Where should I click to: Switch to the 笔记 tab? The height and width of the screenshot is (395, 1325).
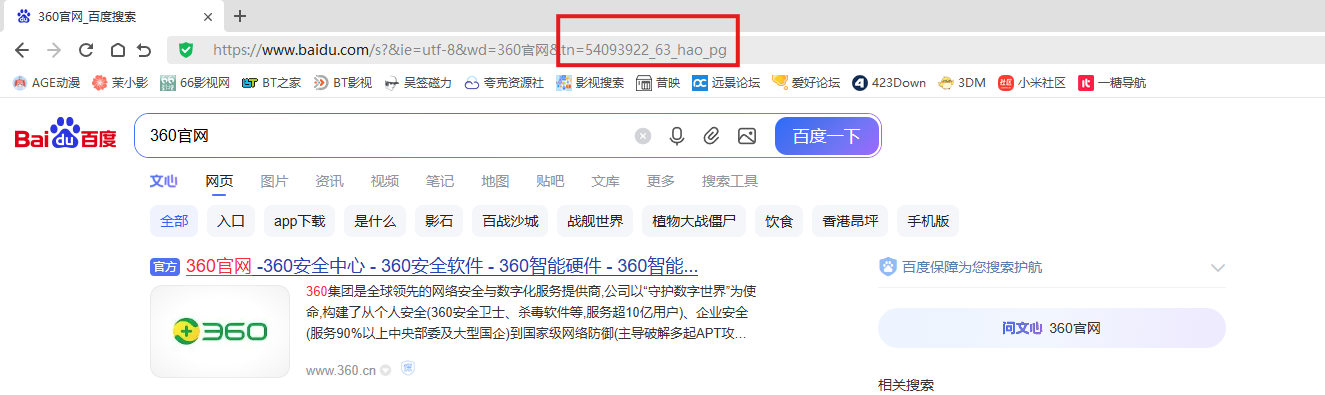439,181
